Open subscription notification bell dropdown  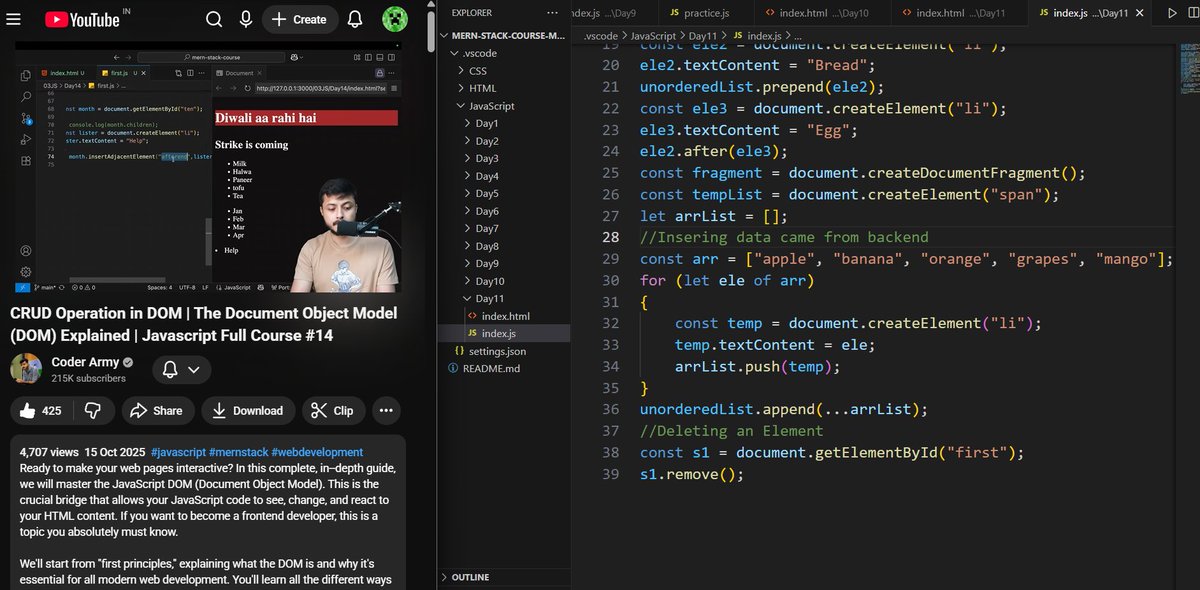(x=181, y=369)
